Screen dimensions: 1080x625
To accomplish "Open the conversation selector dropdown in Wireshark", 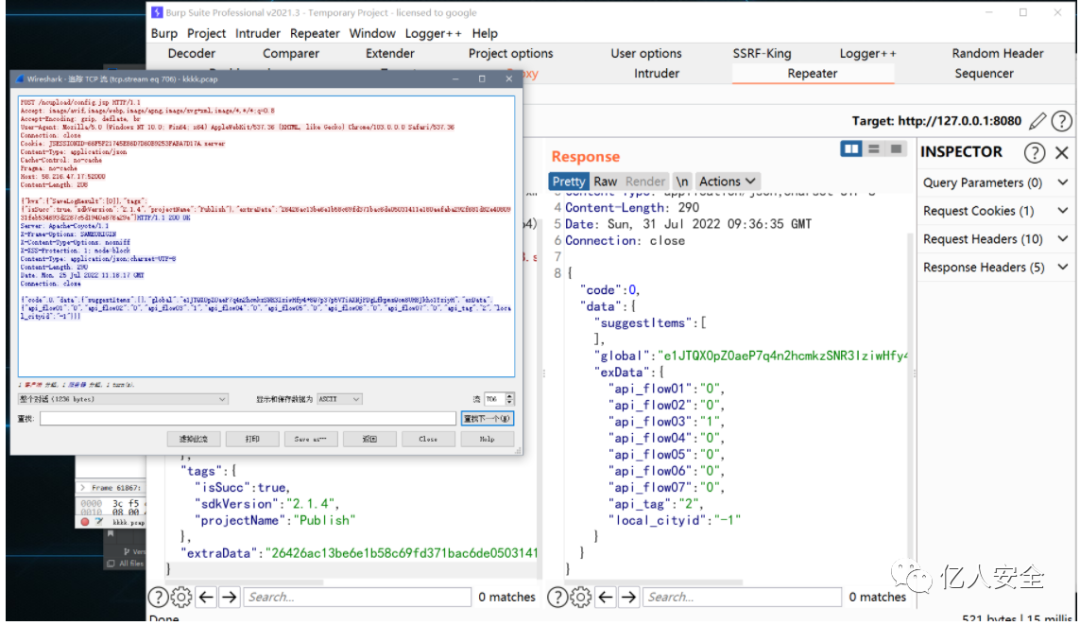I will pyautogui.click(x=123, y=399).
